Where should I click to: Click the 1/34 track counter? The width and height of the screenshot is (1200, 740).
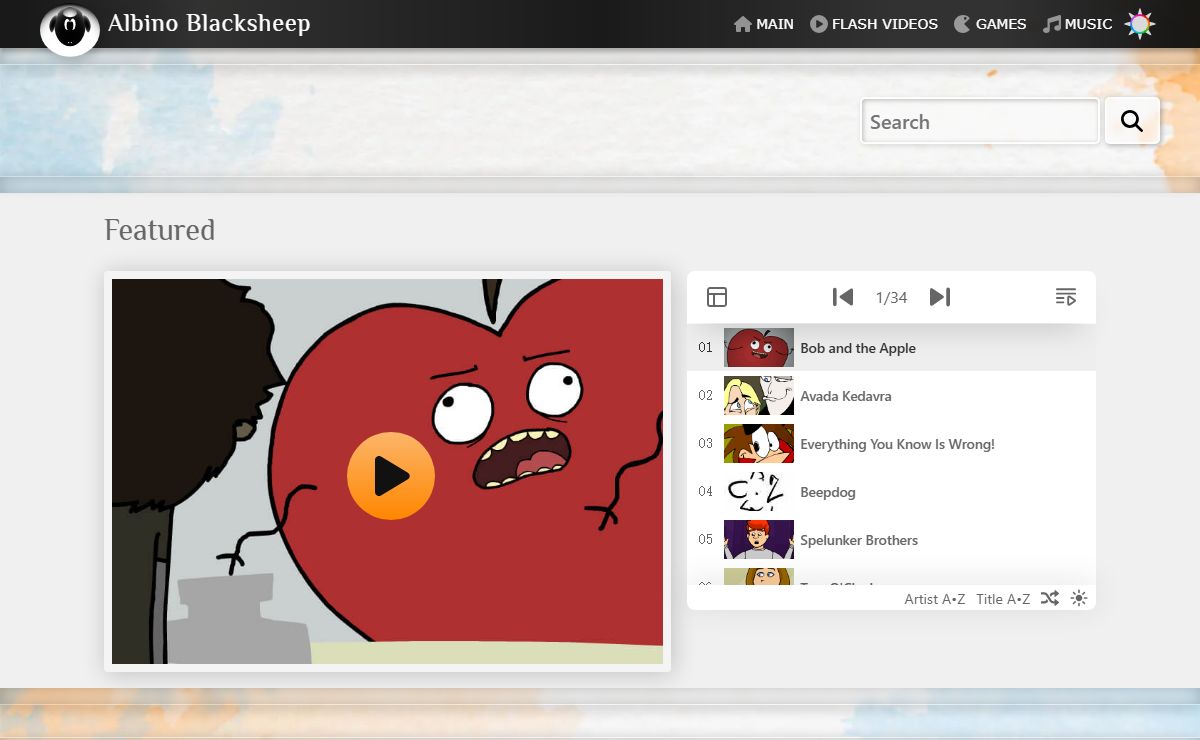coord(891,297)
